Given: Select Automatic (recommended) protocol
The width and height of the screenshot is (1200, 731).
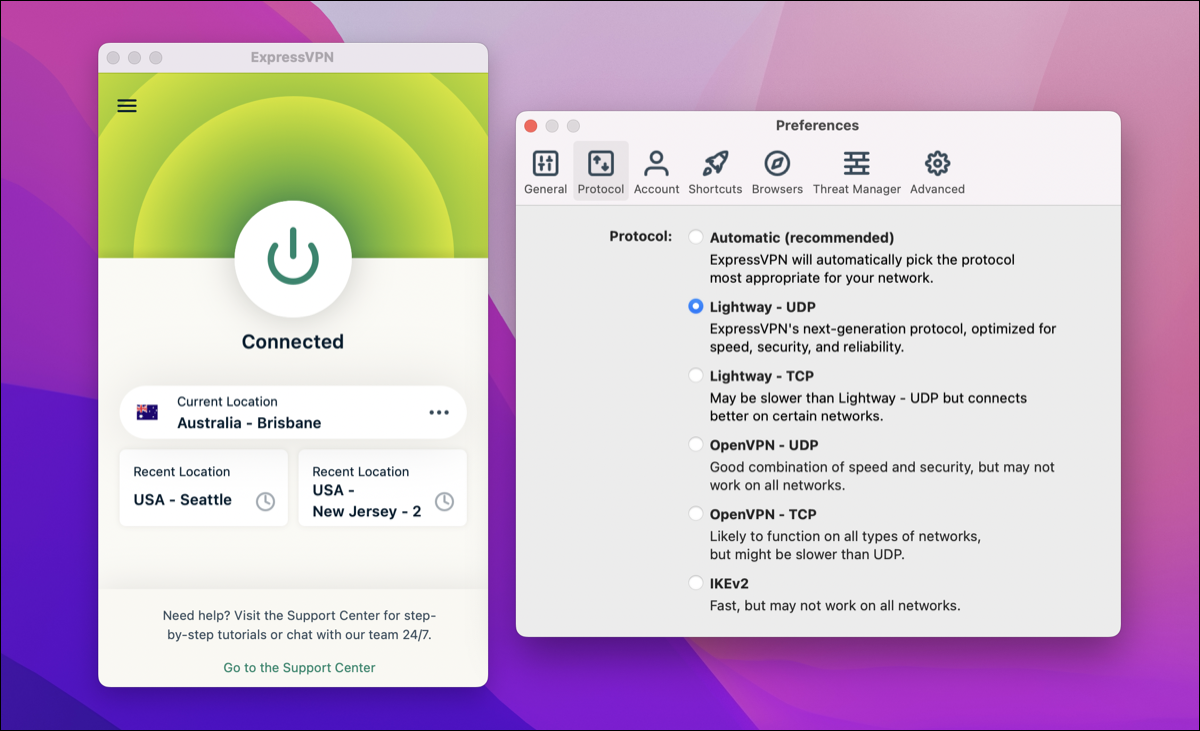Looking at the screenshot, I should tap(695, 238).
